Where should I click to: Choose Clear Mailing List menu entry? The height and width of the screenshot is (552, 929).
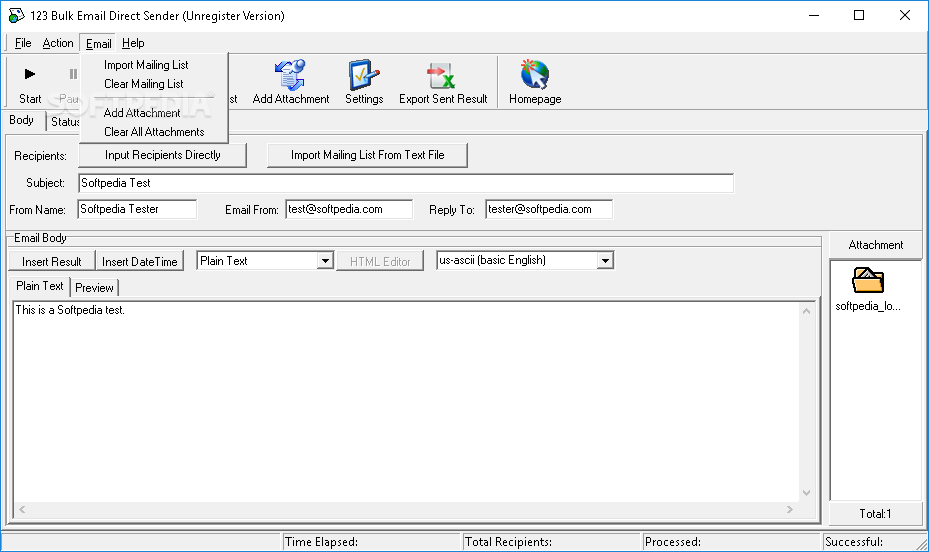tap(144, 84)
